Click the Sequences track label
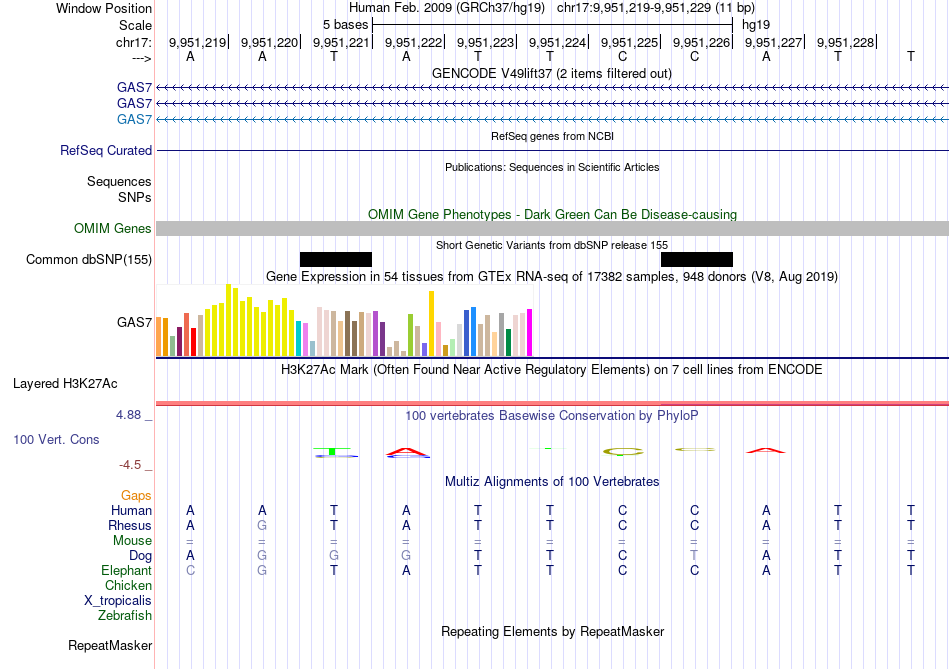This screenshot has height=669, width=950. (119, 181)
